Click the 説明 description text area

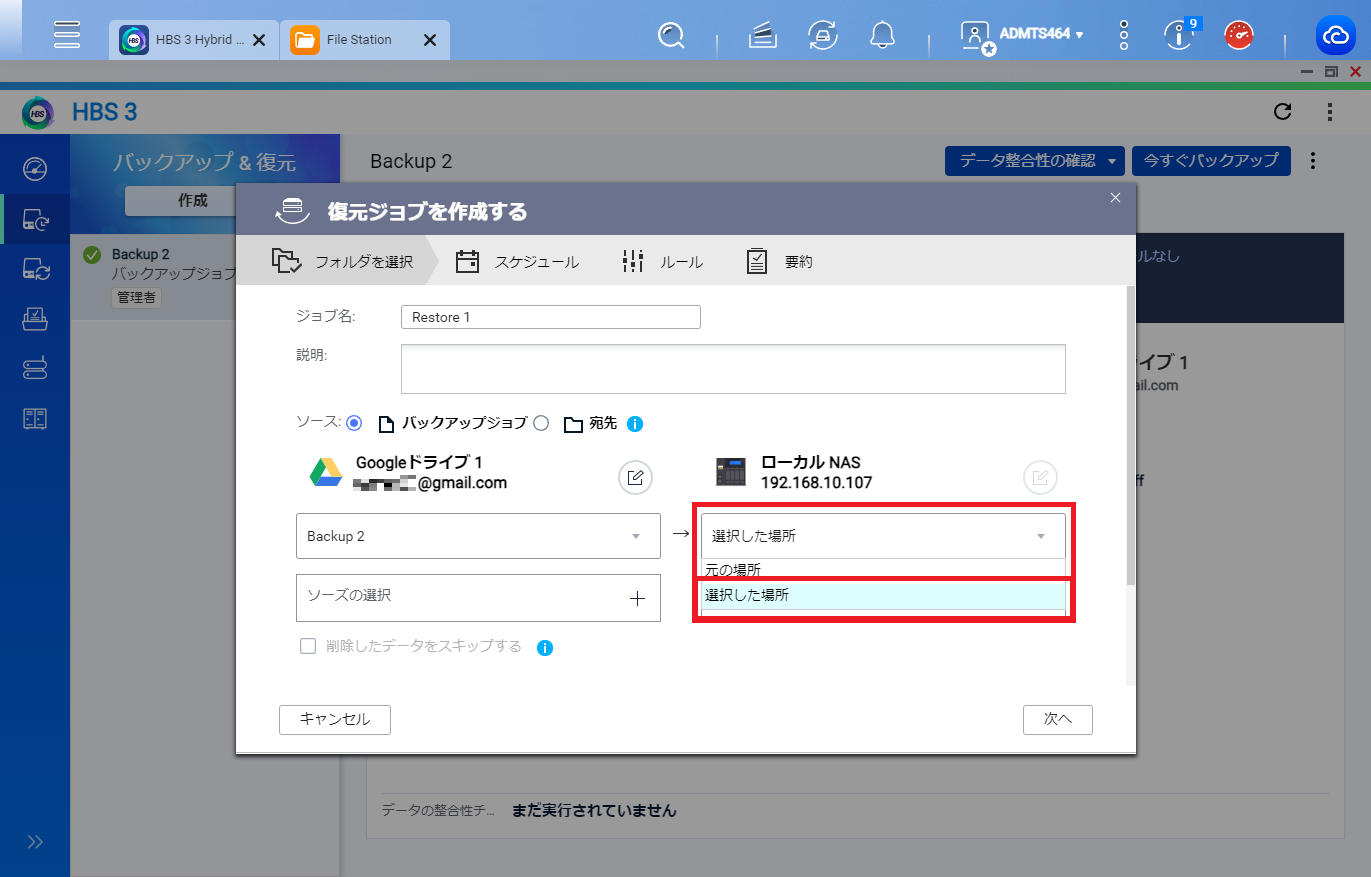pyautogui.click(x=733, y=369)
